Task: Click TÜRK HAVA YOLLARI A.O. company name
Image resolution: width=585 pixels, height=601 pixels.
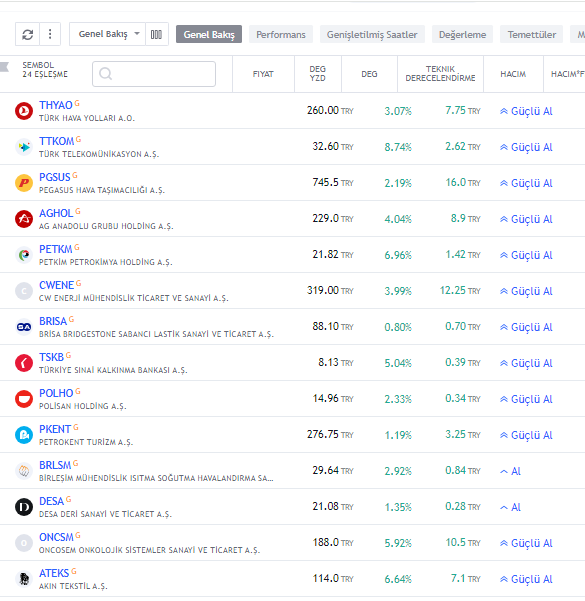Action: 87,118
